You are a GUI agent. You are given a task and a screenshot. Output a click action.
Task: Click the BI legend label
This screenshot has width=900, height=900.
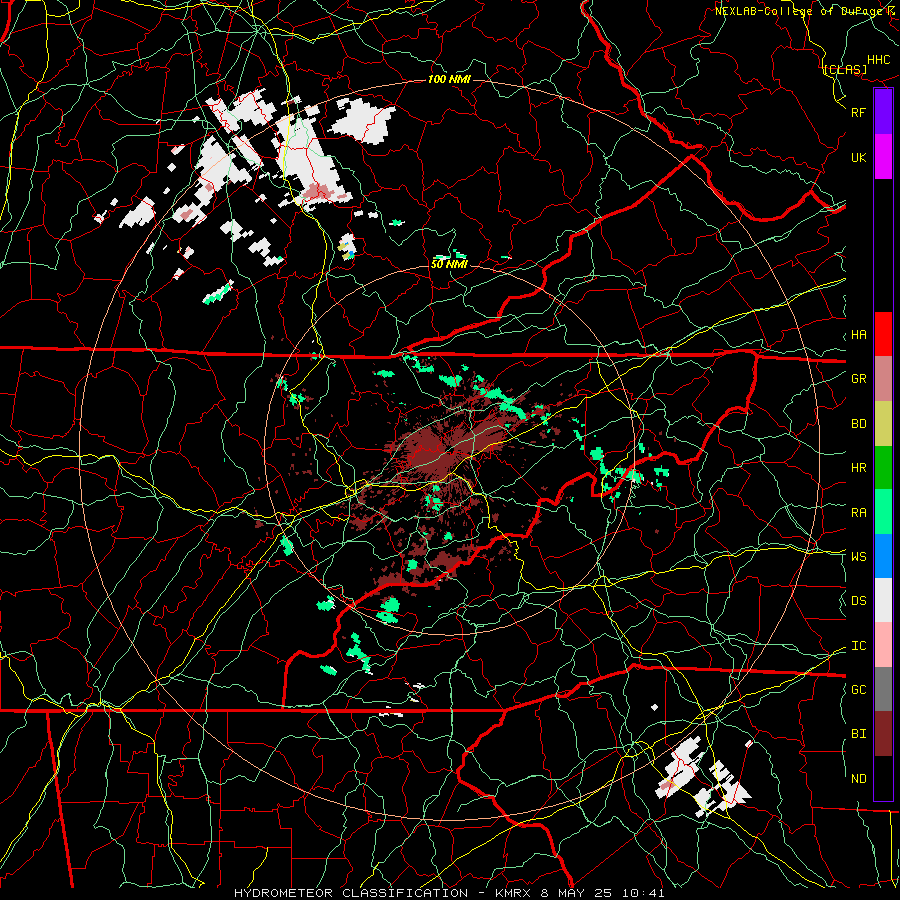point(858,734)
